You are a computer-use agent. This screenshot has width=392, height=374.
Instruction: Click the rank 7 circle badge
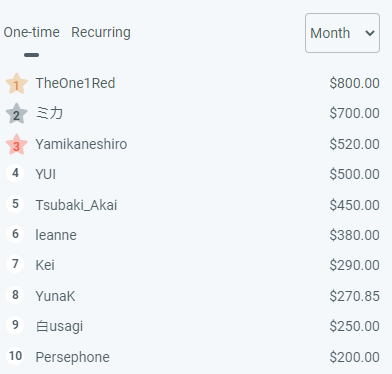click(15, 264)
